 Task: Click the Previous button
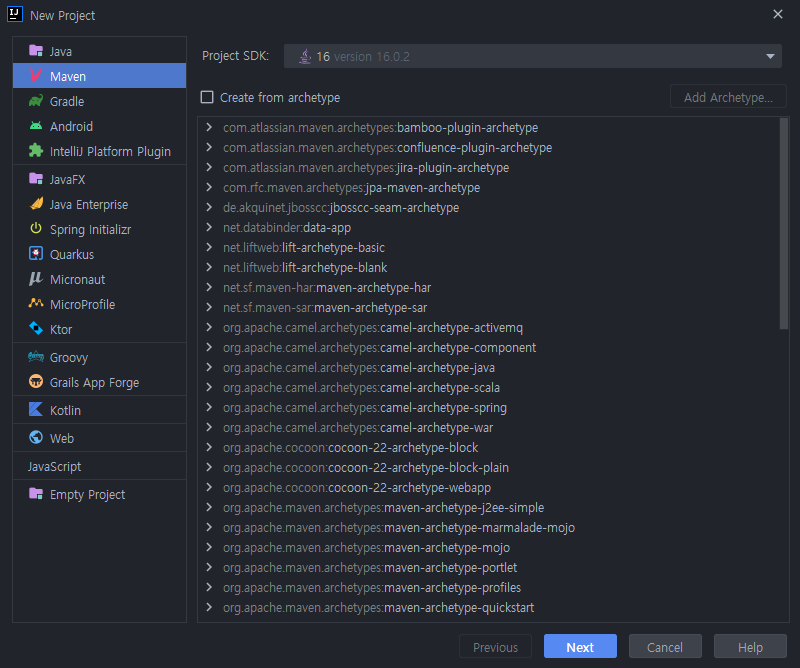coord(495,647)
